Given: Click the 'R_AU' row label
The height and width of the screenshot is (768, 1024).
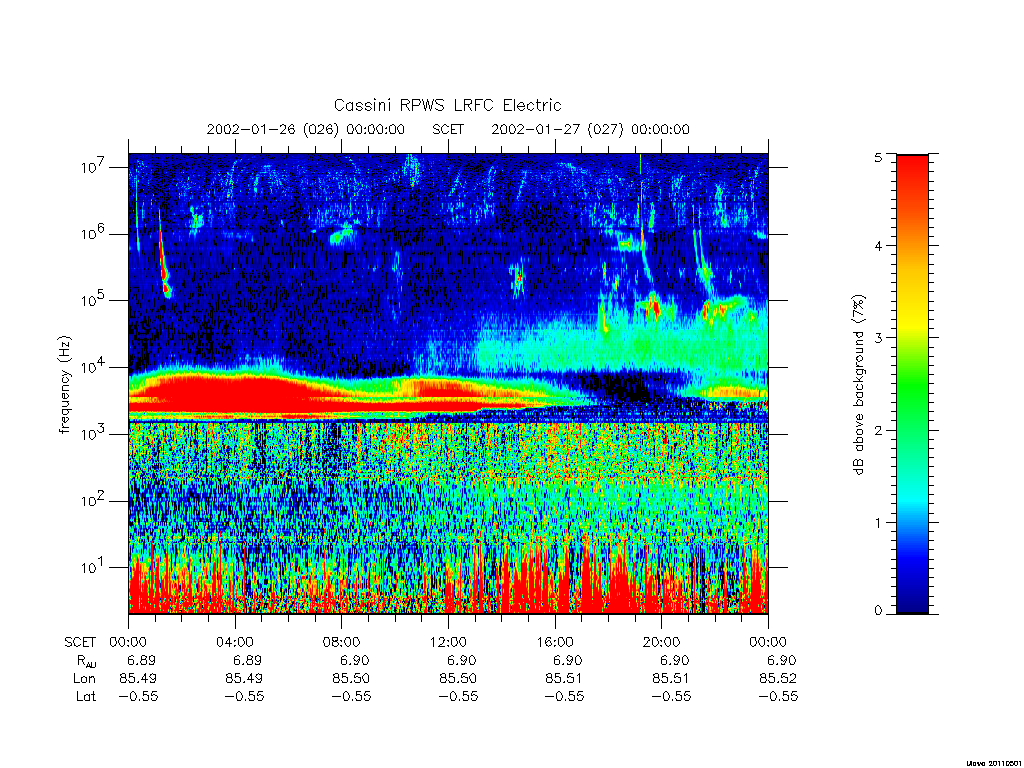Looking at the screenshot, I should pos(86,661).
